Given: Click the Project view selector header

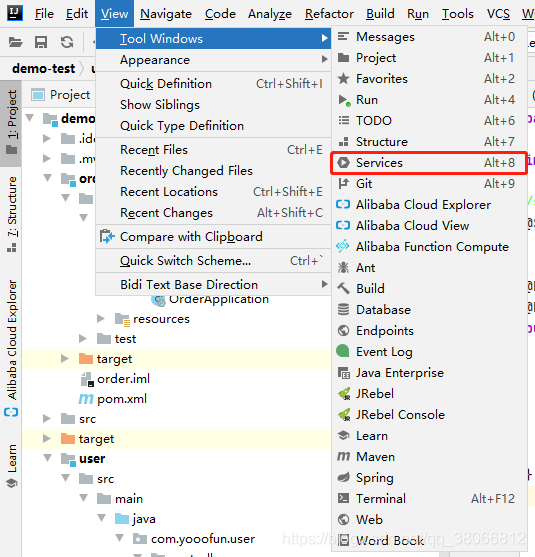Looking at the screenshot, I should pyautogui.click(x=61, y=95).
